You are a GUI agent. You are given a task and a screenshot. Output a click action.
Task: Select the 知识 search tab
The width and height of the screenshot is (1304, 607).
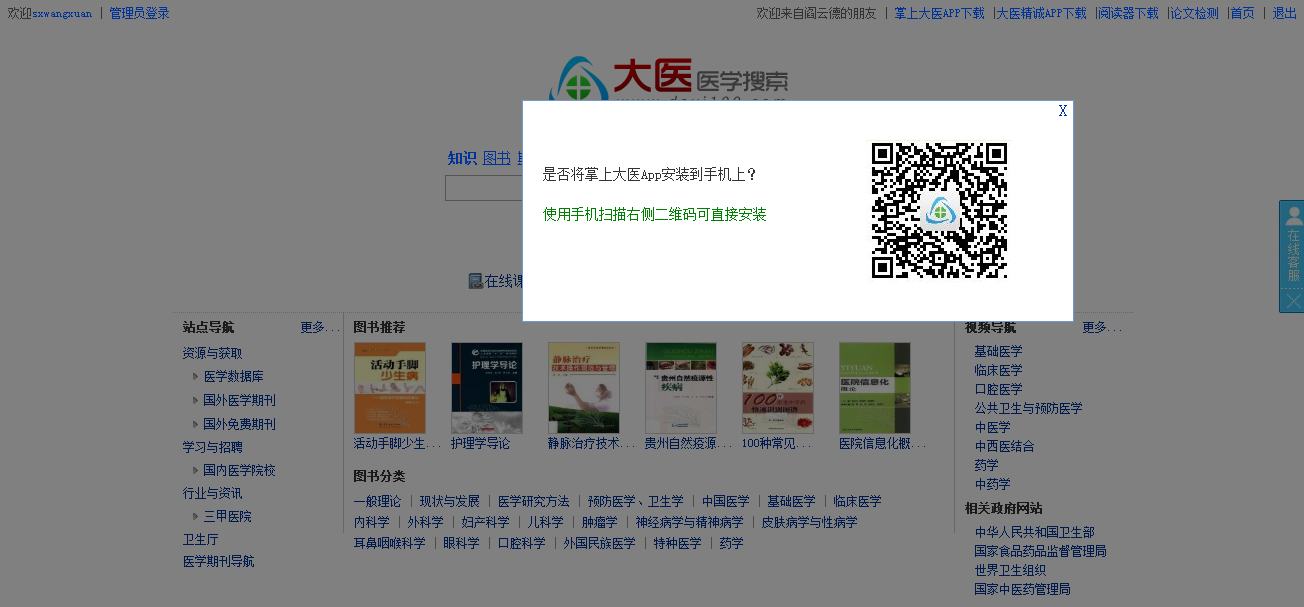[462, 158]
